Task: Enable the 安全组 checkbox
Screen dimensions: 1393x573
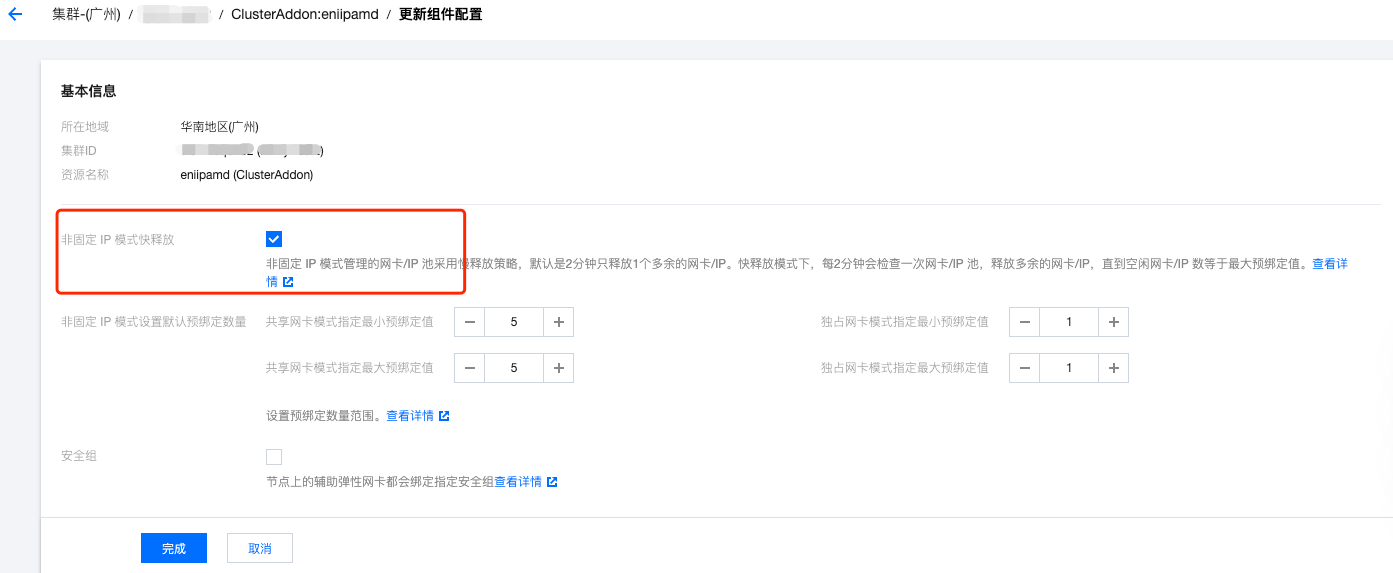Action: click(x=274, y=457)
